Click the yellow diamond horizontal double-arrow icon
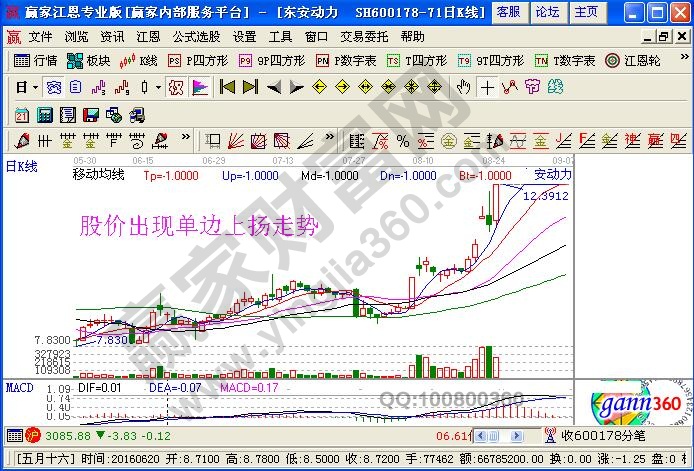 pyautogui.click(x=365, y=87)
